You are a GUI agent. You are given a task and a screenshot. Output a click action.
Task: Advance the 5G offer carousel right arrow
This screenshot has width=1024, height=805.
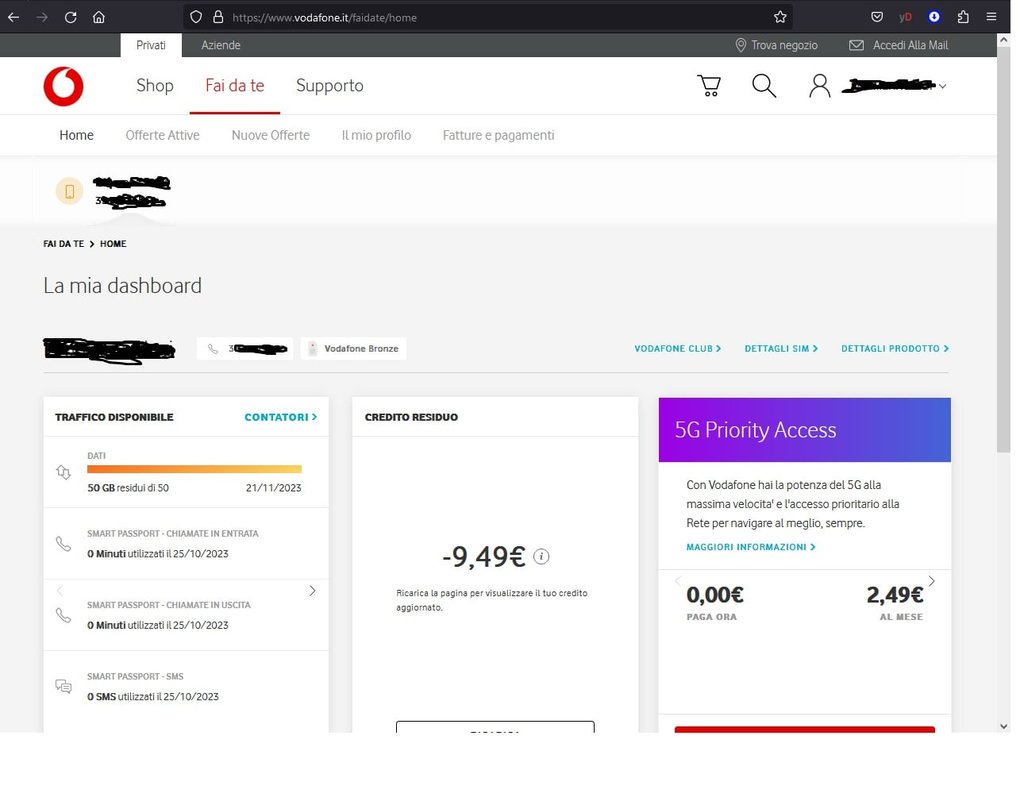pos(932,581)
